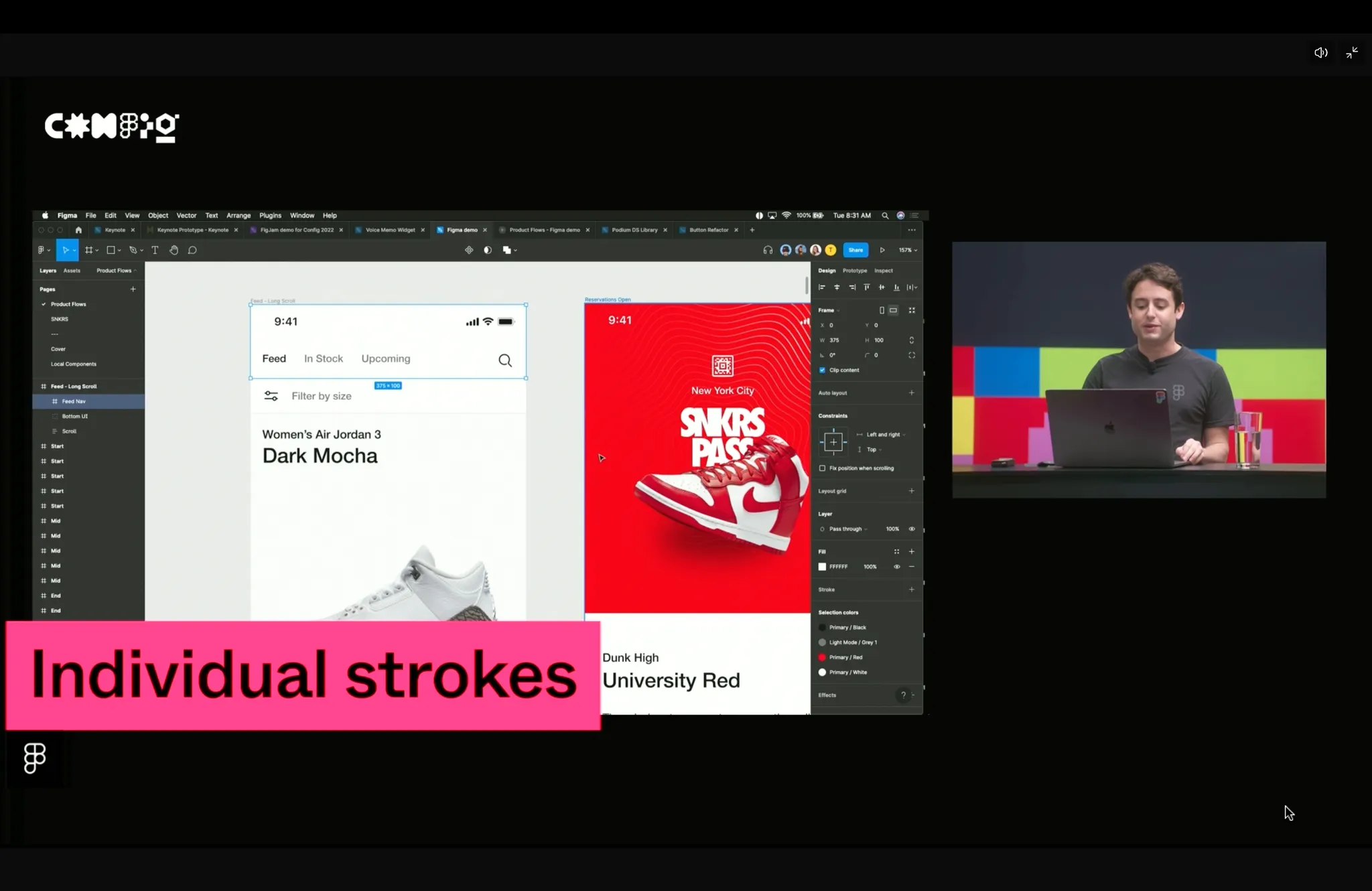Click the FFFFFF fill color swatch
The image size is (1372, 891).
823,567
